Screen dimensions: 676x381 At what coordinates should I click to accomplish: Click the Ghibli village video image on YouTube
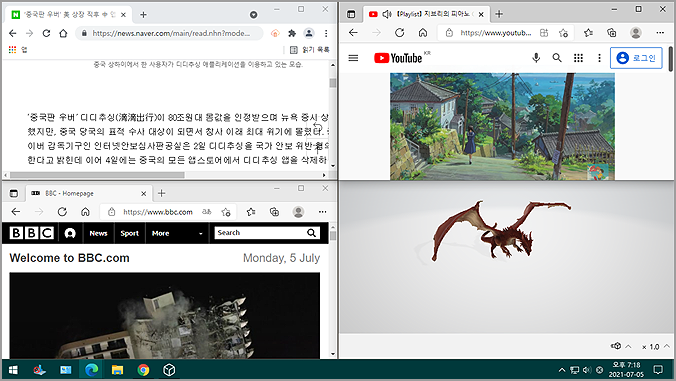coord(502,126)
